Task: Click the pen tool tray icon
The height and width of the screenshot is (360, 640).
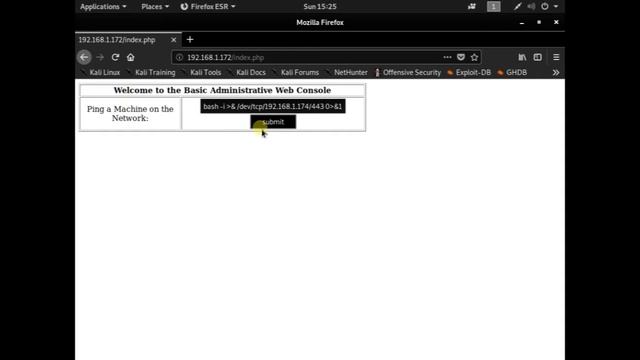Action: point(518,7)
